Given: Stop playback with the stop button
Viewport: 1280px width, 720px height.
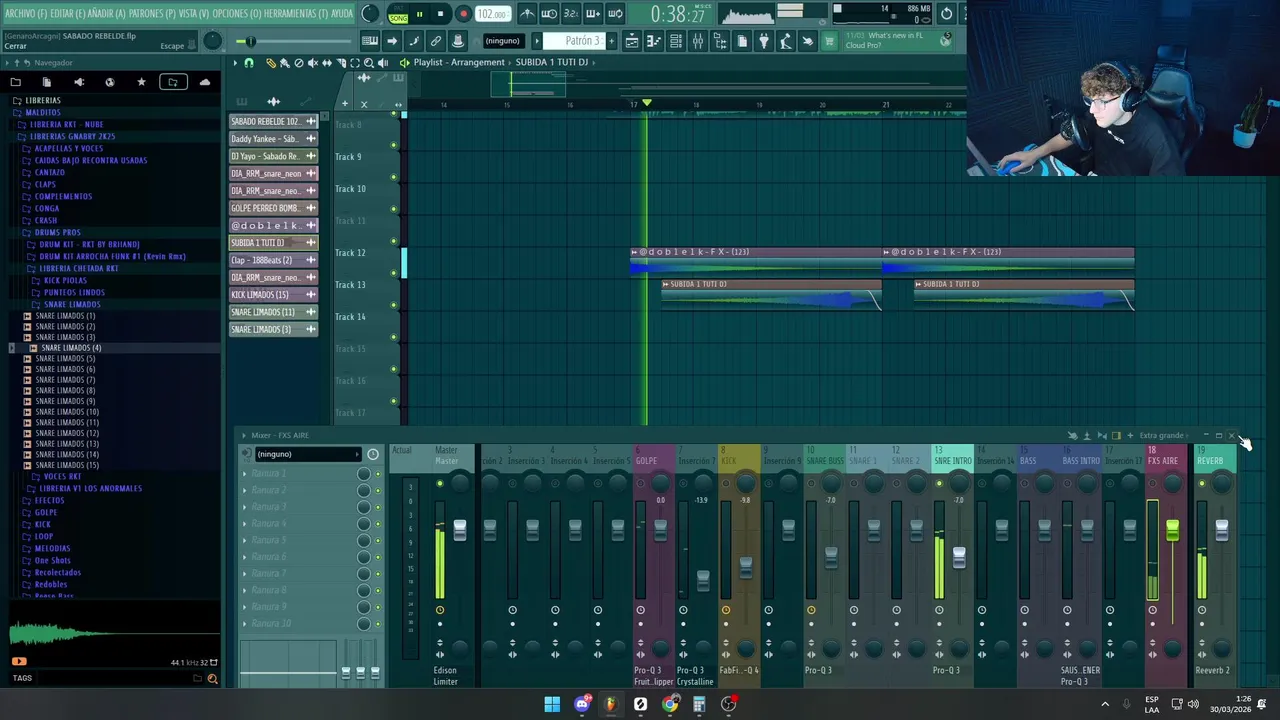Looking at the screenshot, I should pos(441,14).
